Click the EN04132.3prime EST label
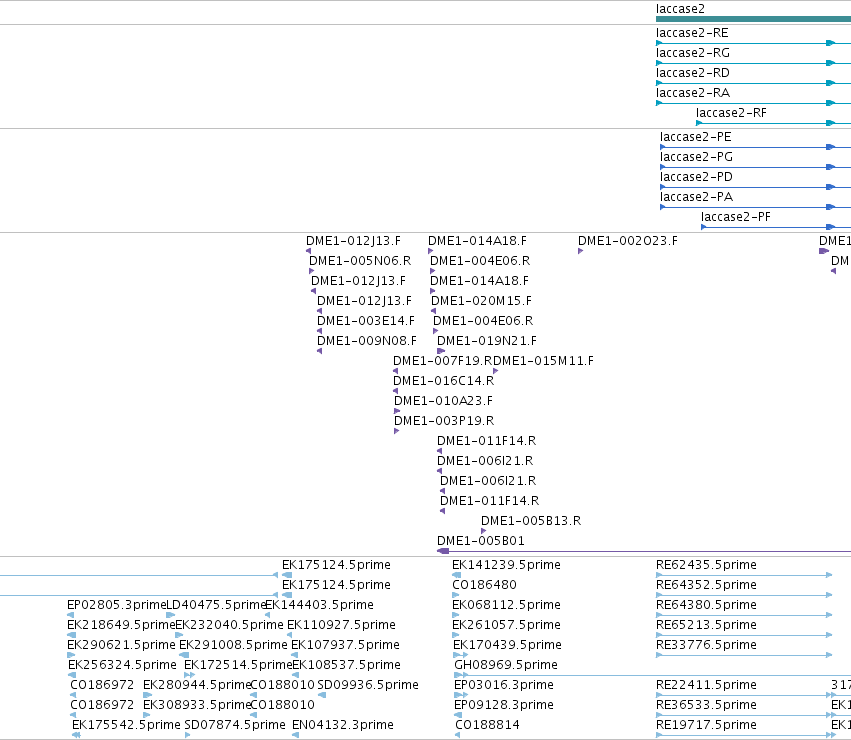 [342, 725]
